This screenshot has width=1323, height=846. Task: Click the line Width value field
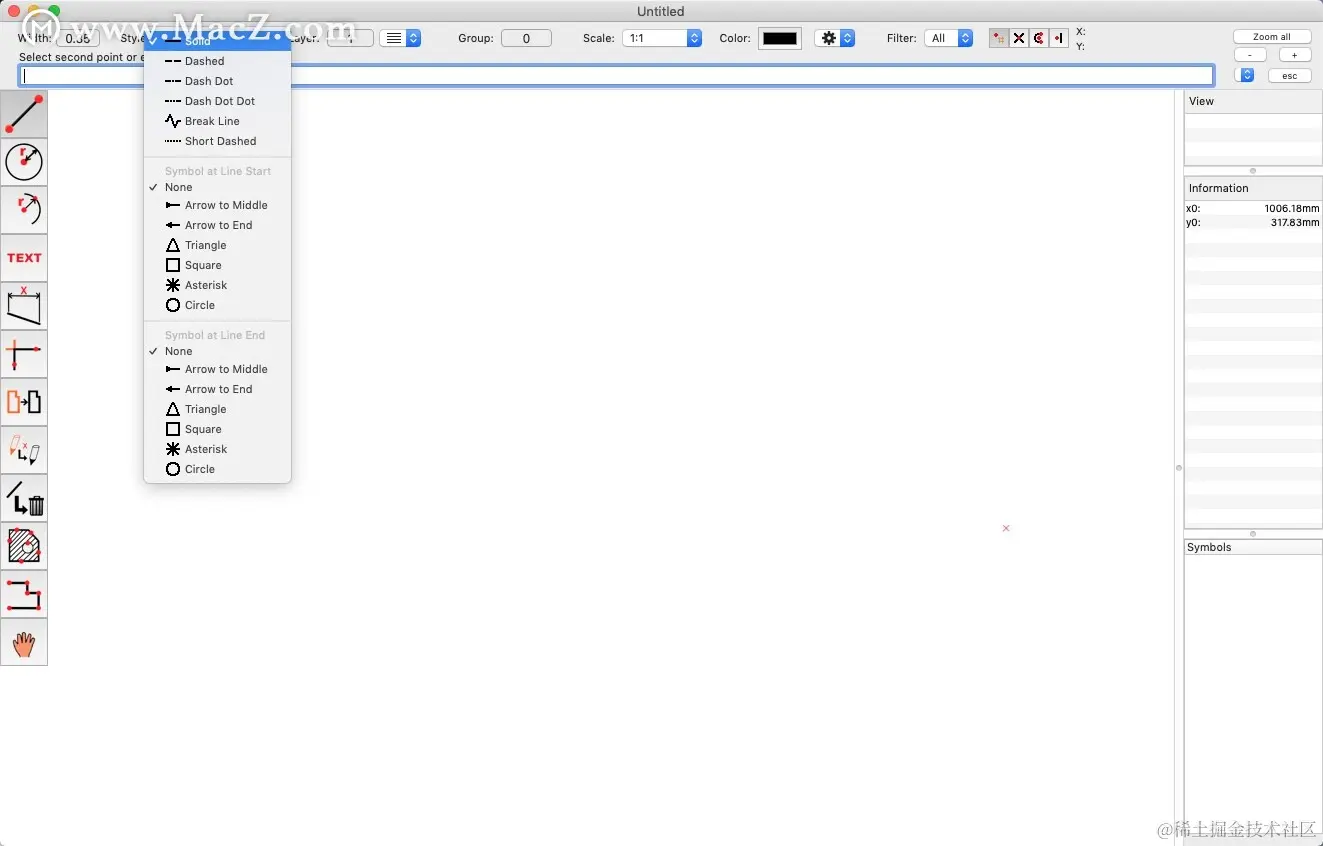(x=79, y=38)
